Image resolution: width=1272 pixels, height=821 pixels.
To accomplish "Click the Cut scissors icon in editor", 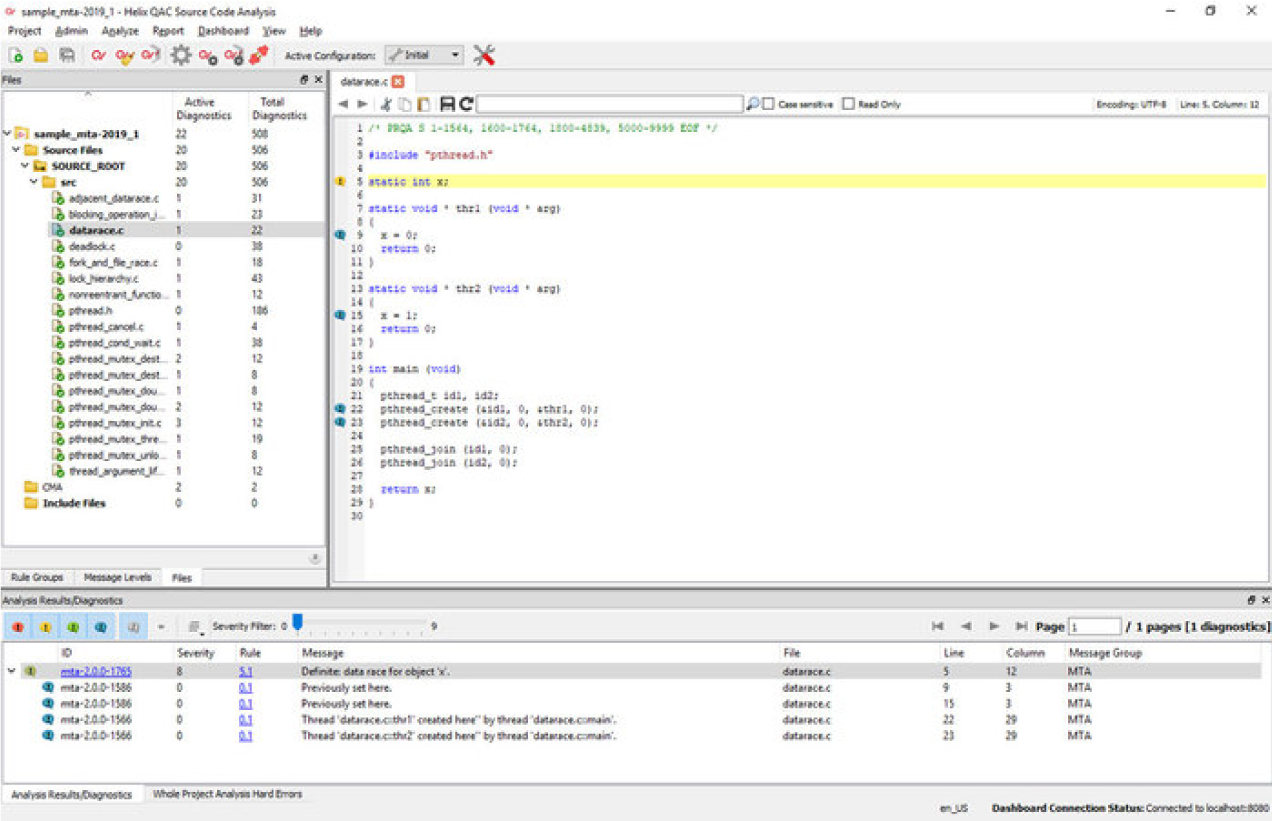I will point(386,104).
